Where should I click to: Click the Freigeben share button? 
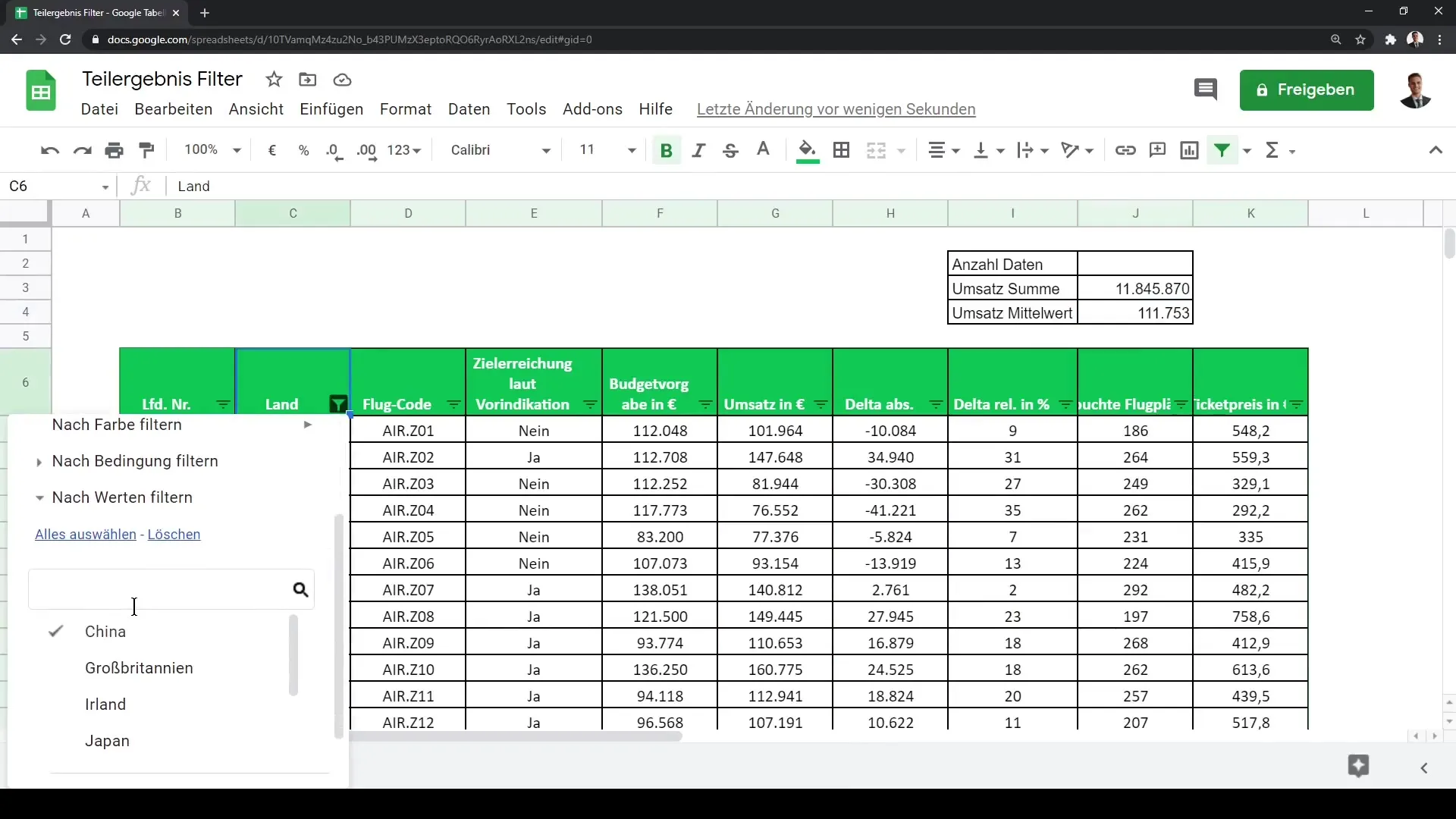click(1307, 90)
